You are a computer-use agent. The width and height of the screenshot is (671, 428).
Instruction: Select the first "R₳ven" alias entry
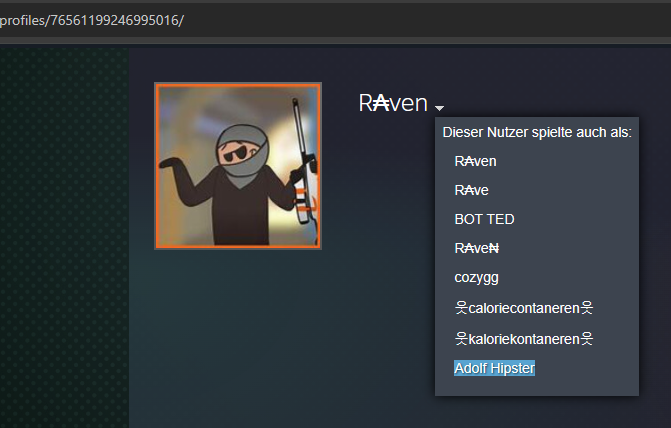475,160
